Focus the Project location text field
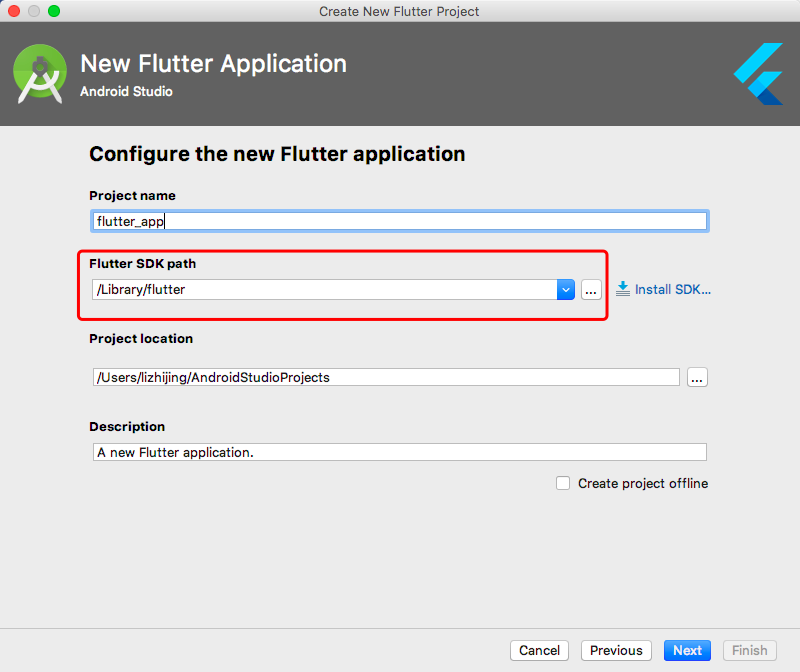 (386, 378)
